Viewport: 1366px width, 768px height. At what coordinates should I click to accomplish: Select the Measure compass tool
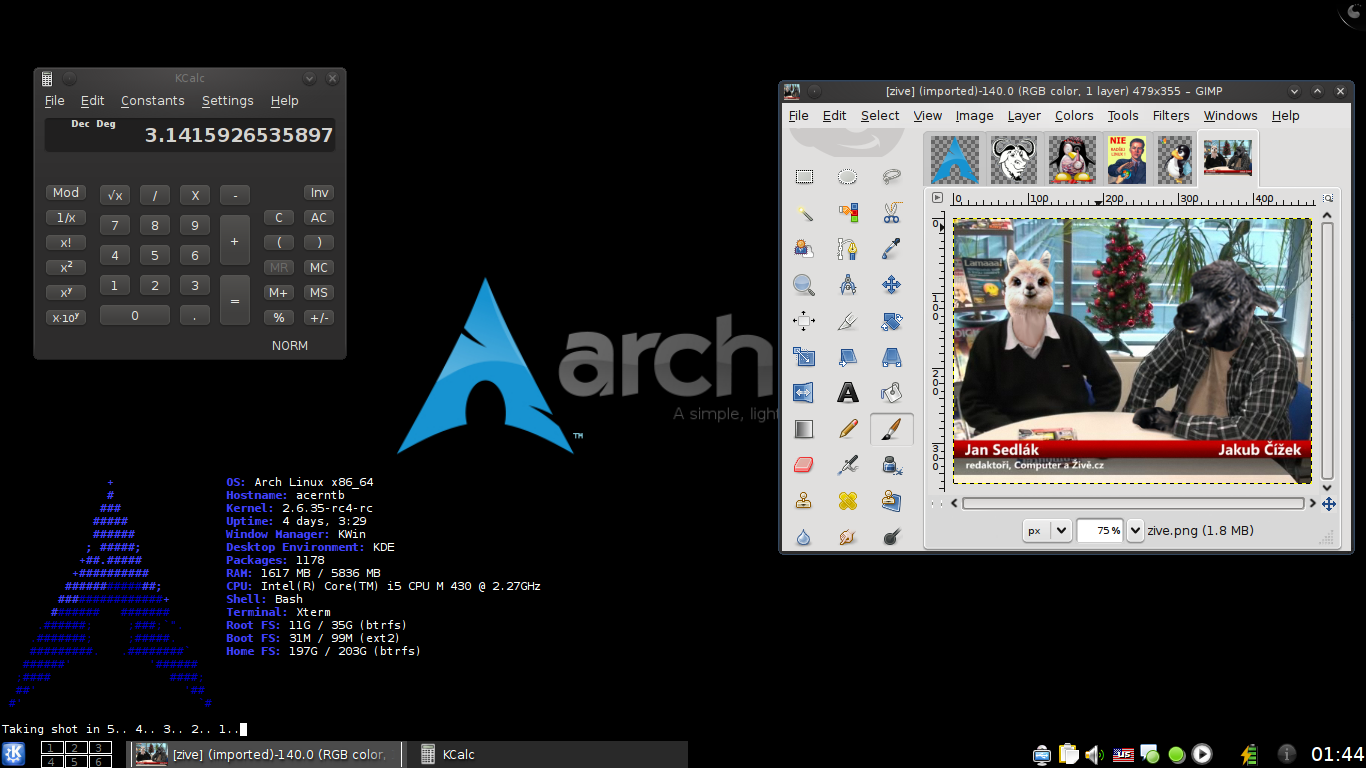click(x=848, y=285)
